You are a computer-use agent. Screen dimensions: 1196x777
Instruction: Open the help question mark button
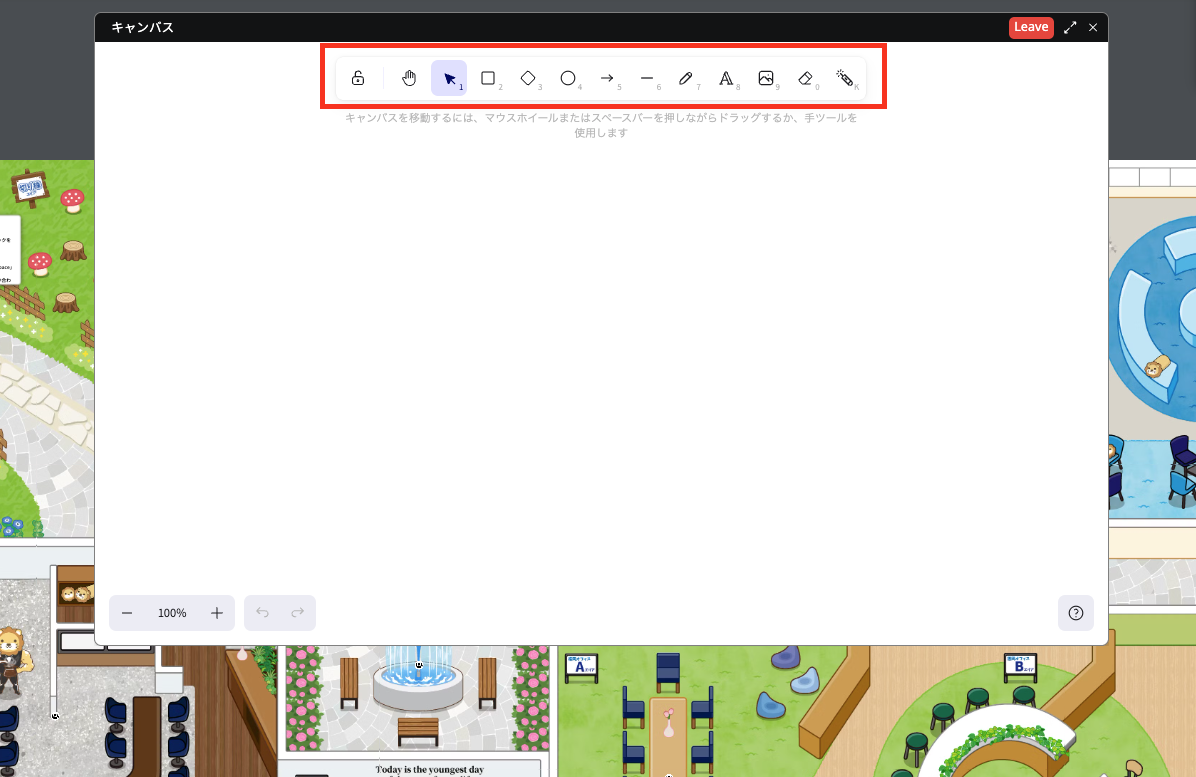[1076, 613]
